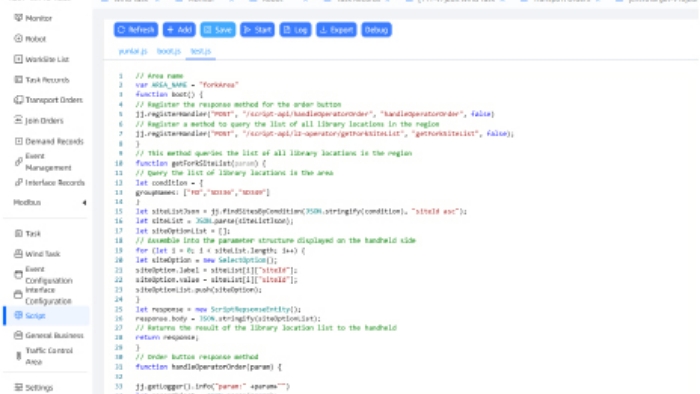700x394 pixels.
Task: Click the "// Area name" comment line
Action: (x=159, y=76)
